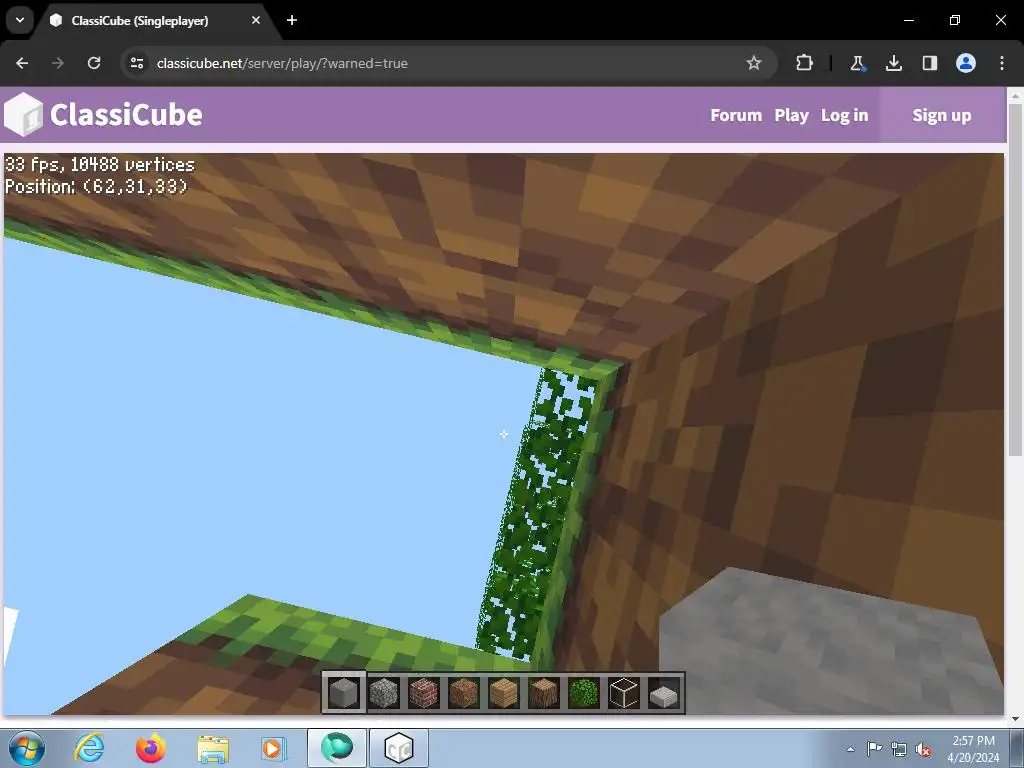Viewport: 1024px width, 768px height.
Task: Reload the ClassiCube page
Action: (x=94, y=63)
